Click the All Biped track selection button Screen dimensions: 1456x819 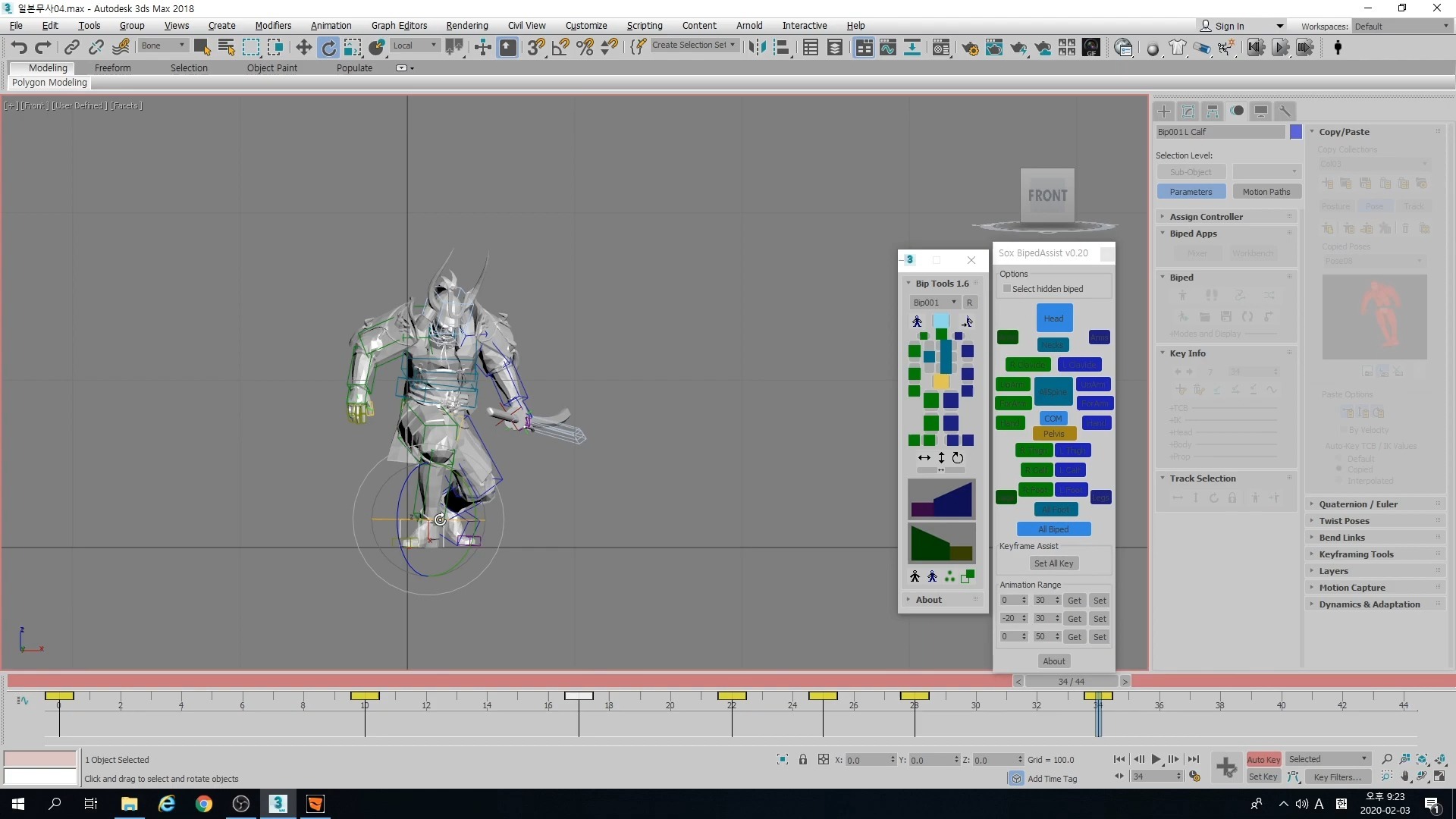1053,529
